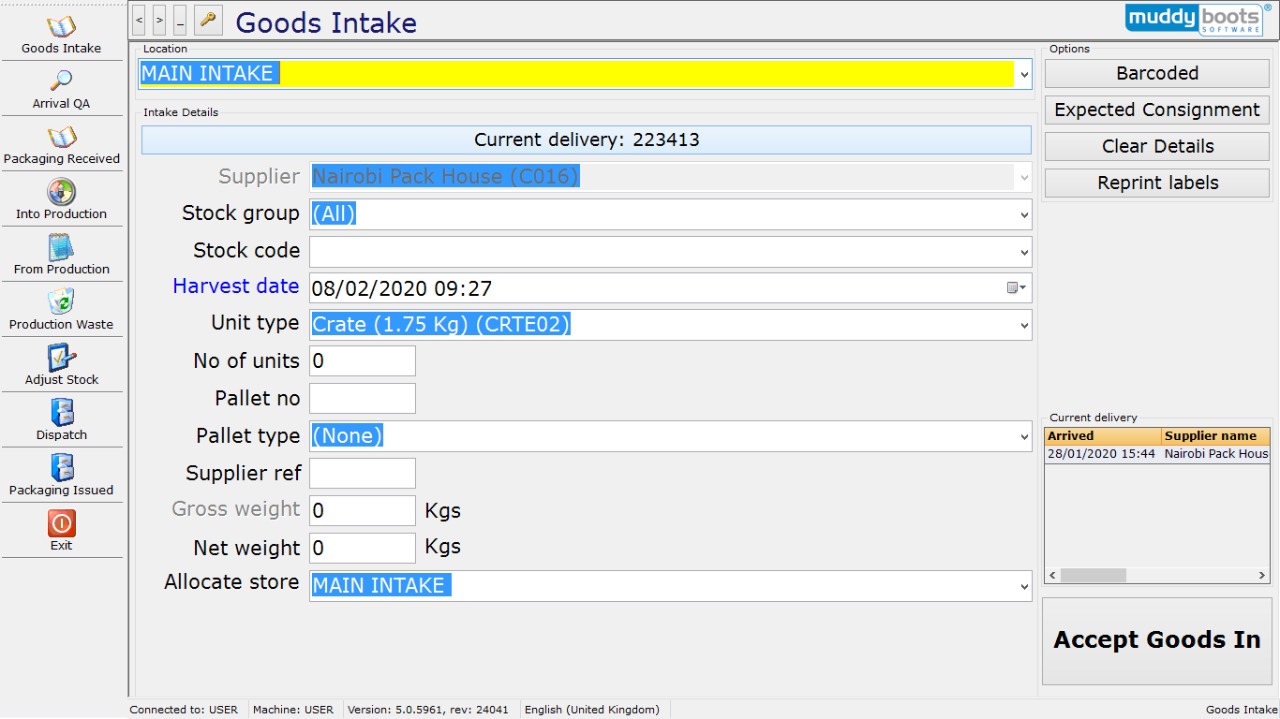Click the key icon in toolbar
The width and height of the screenshot is (1280, 719).
208,19
